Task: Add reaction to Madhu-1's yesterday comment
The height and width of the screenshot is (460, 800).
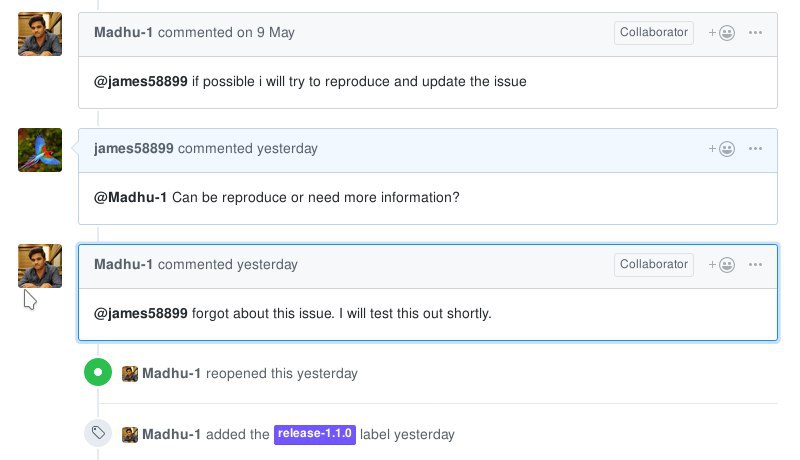Action: pos(721,265)
